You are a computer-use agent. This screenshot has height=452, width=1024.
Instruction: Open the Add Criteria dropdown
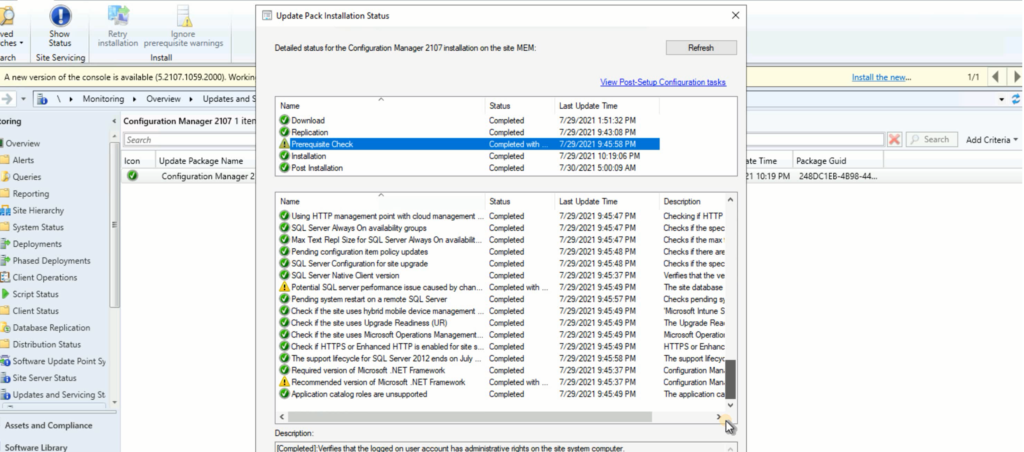point(991,140)
